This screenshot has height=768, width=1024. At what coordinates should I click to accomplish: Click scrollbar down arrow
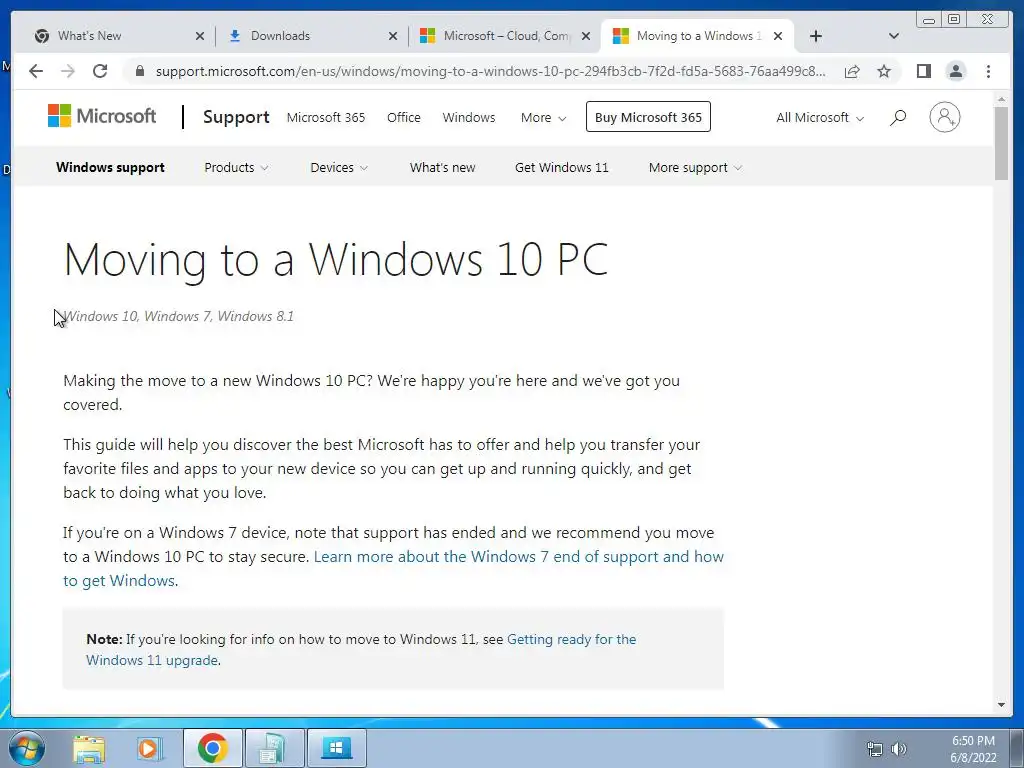pyautogui.click(x=1001, y=705)
